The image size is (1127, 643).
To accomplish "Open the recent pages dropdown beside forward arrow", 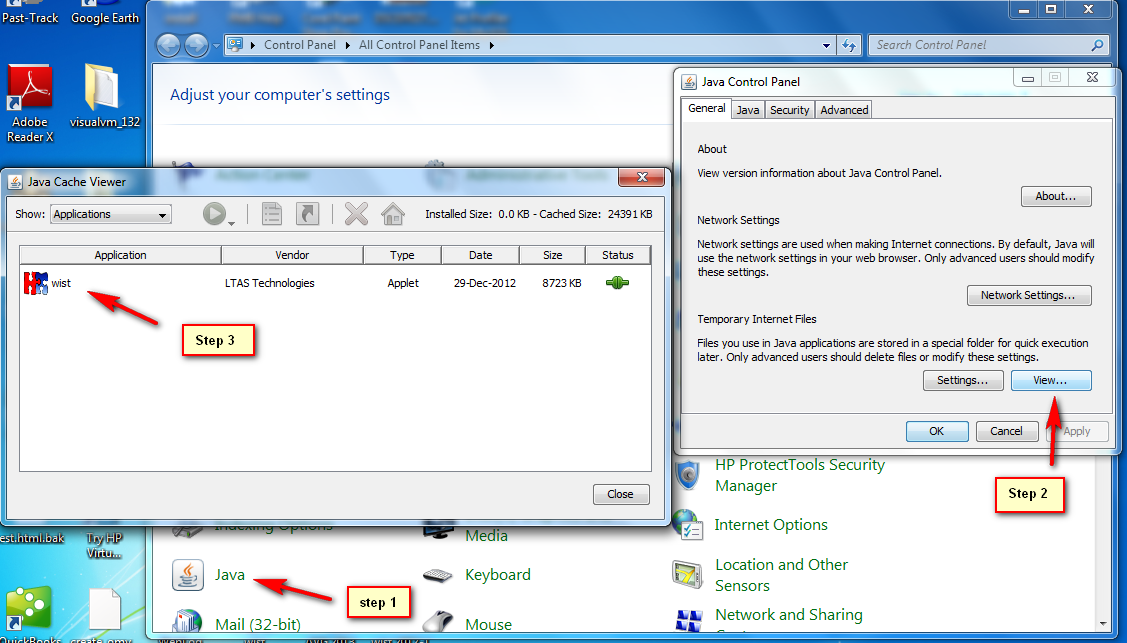I will tap(216, 45).
